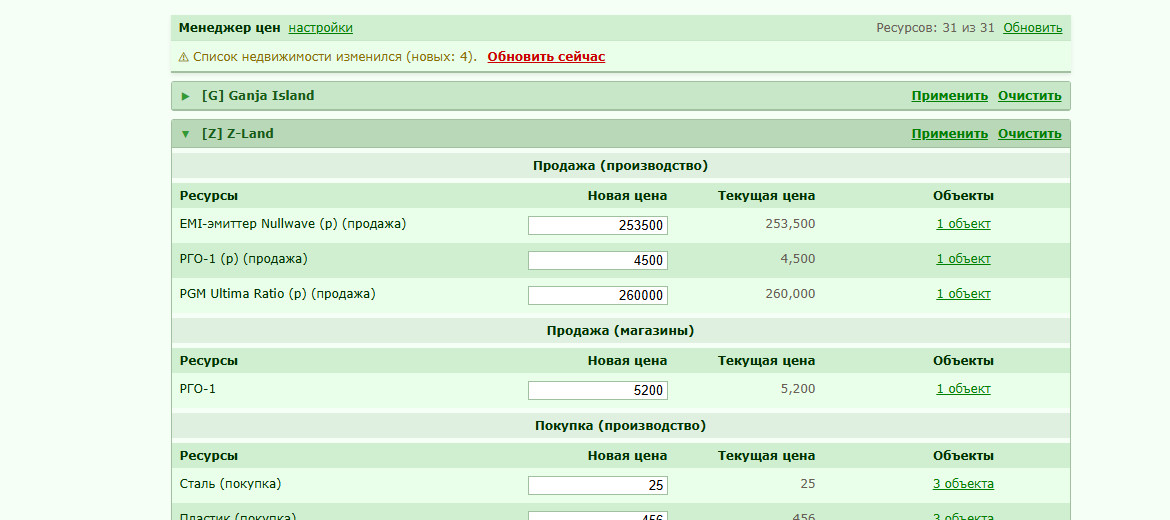Edit new price for РГО-1 (p) продажа
The width and height of the screenshot is (1170, 520).
click(x=598, y=260)
